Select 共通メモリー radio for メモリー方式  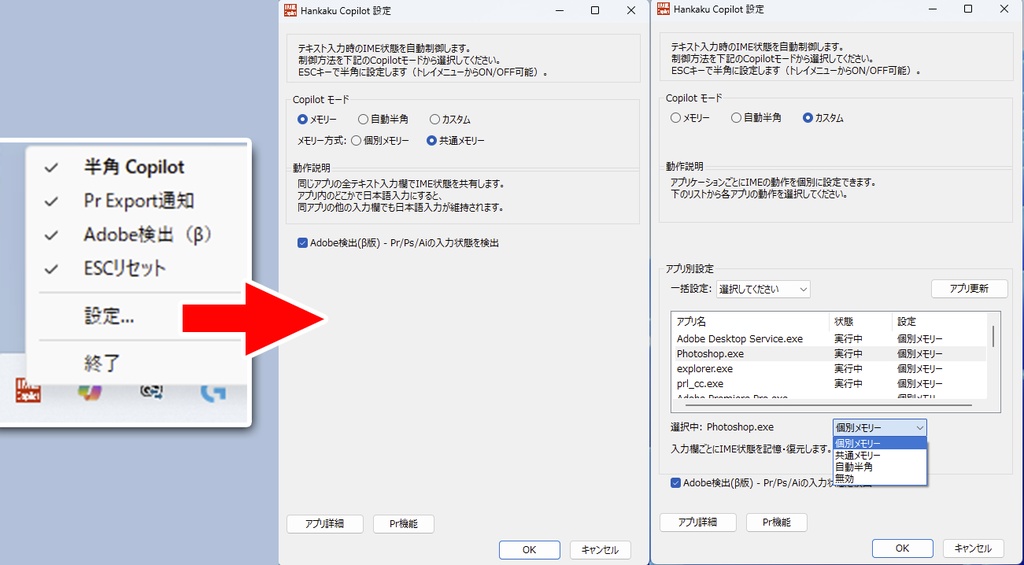pyautogui.click(x=455, y=140)
